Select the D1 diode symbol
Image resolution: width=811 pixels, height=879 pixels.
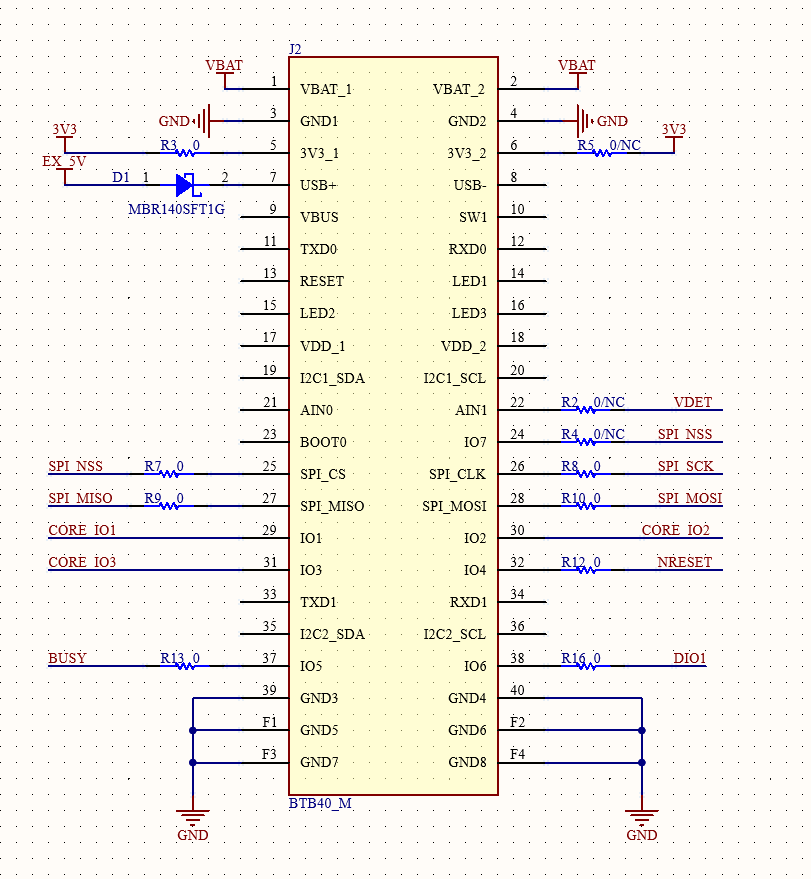click(185, 185)
